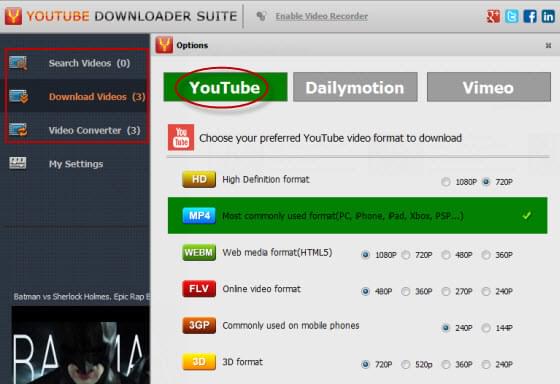560x384 pixels.
Task: Select the 3D format badge
Action: point(199,362)
